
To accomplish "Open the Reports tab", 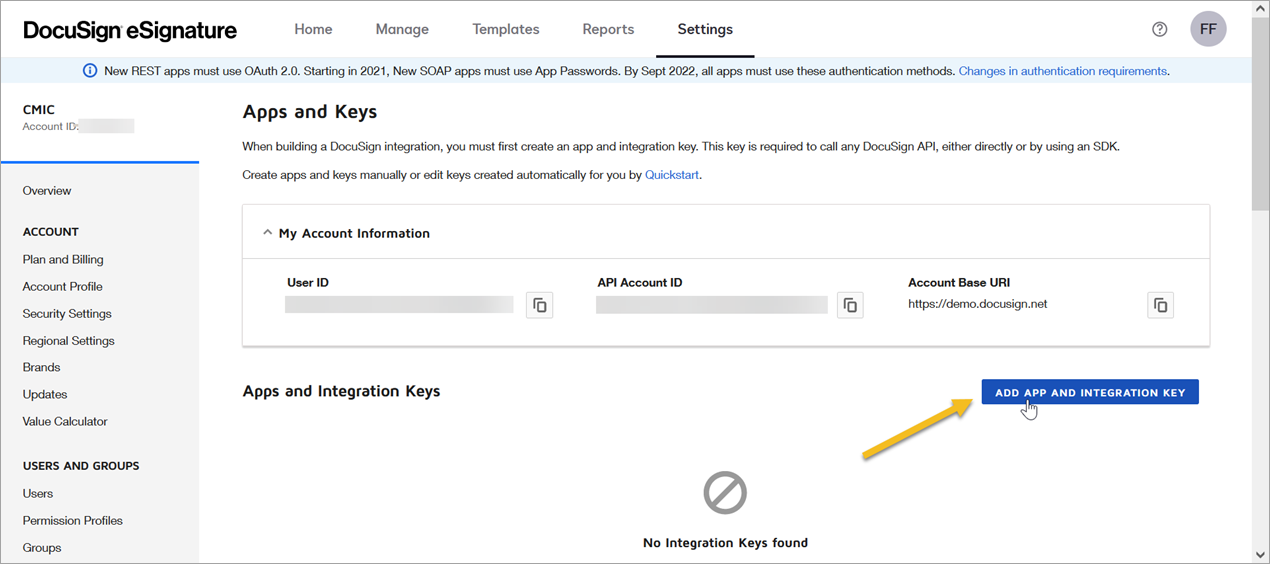I will [x=608, y=29].
